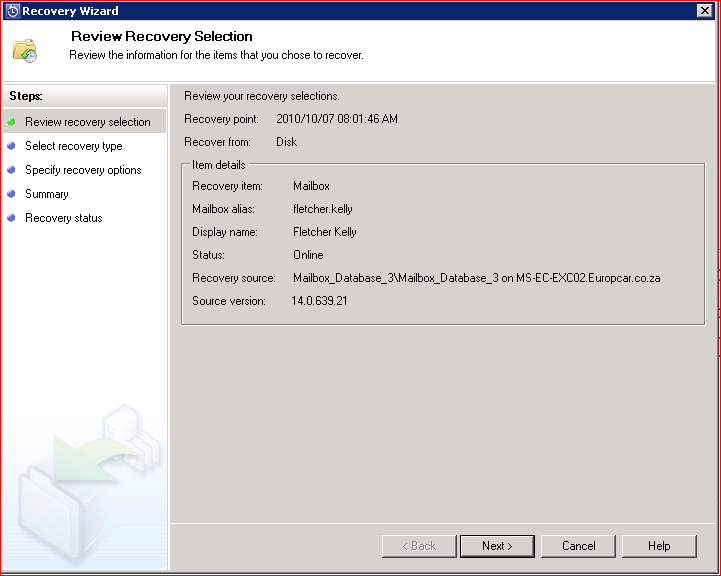This screenshot has width=721, height=576.
Task: Open Help for this wizard
Action: (659, 546)
